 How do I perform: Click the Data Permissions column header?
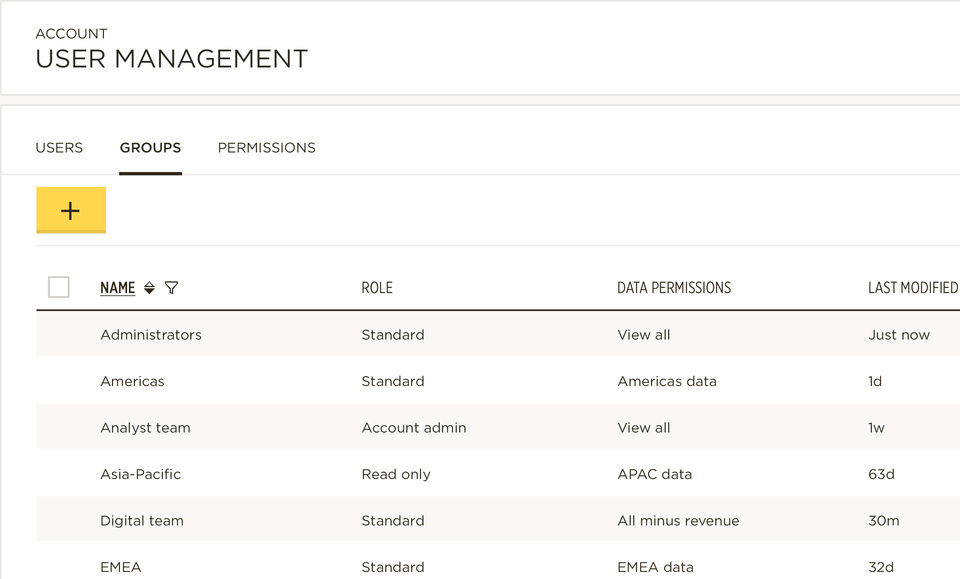674,288
